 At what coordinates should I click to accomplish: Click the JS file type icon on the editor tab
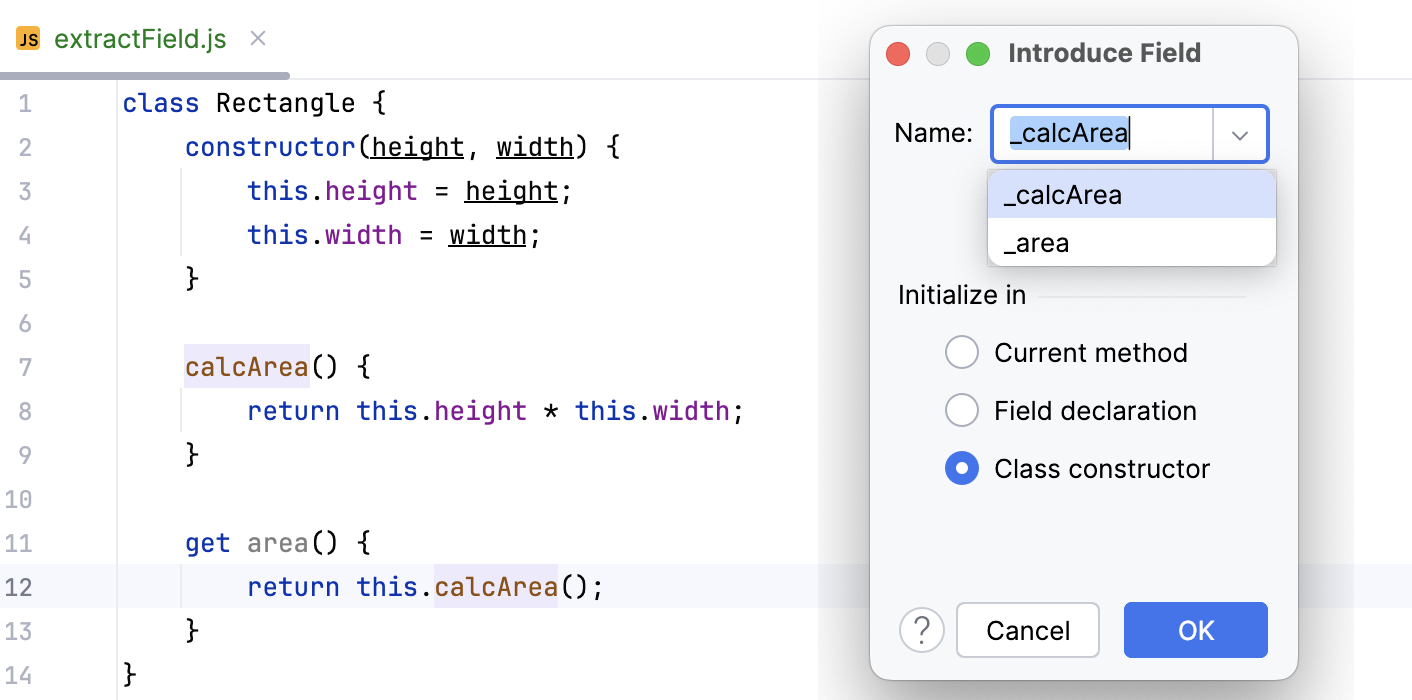[27, 39]
